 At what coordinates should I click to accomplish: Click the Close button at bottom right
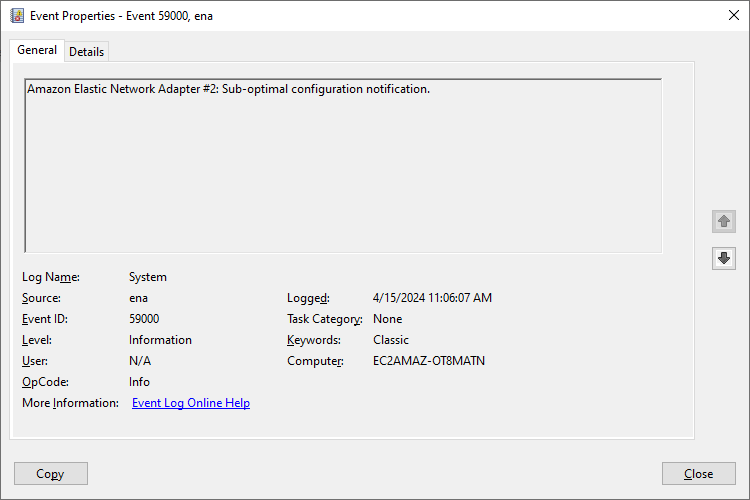tap(698, 474)
